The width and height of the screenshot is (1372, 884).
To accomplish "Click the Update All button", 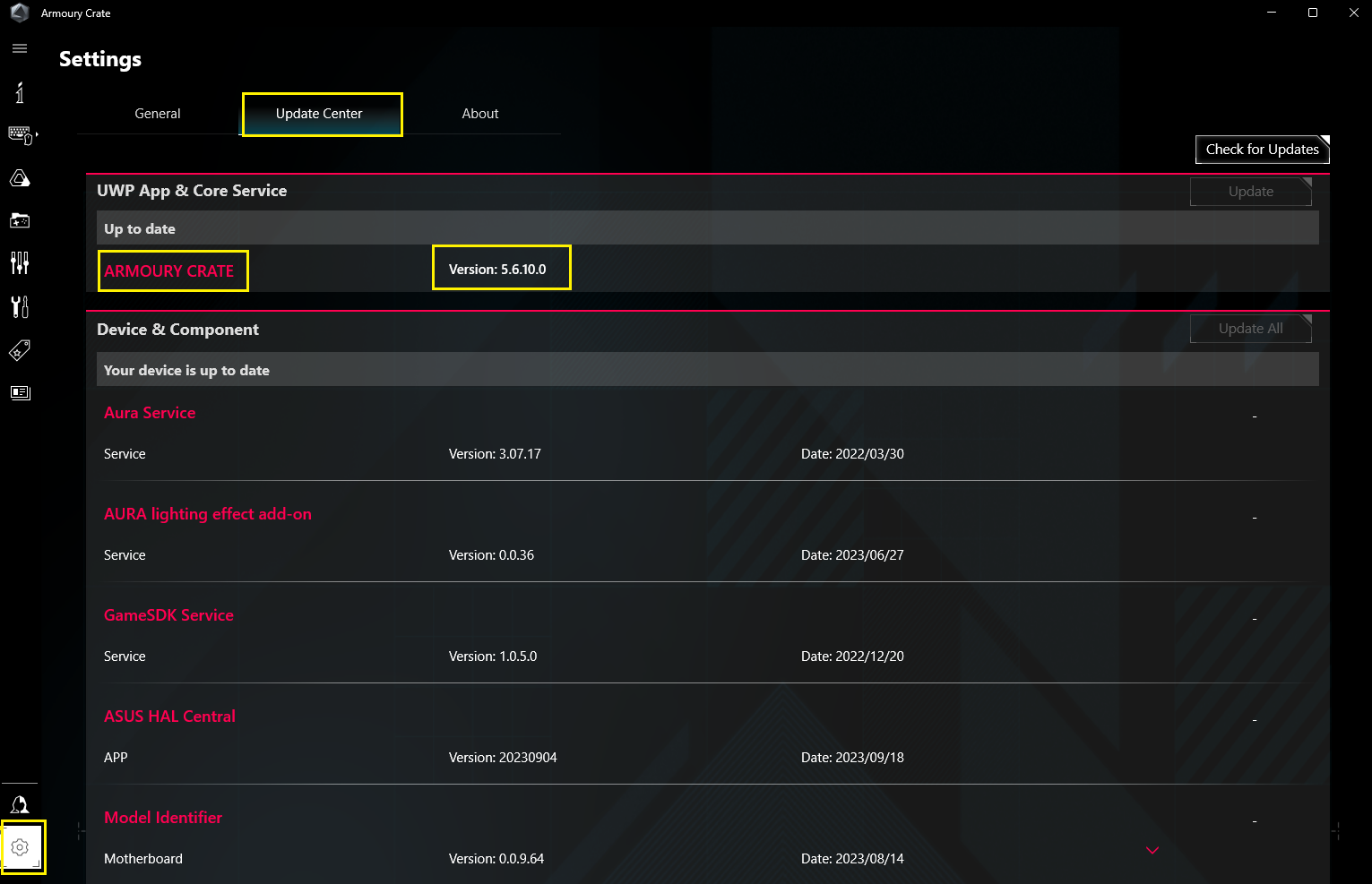I will tap(1251, 329).
